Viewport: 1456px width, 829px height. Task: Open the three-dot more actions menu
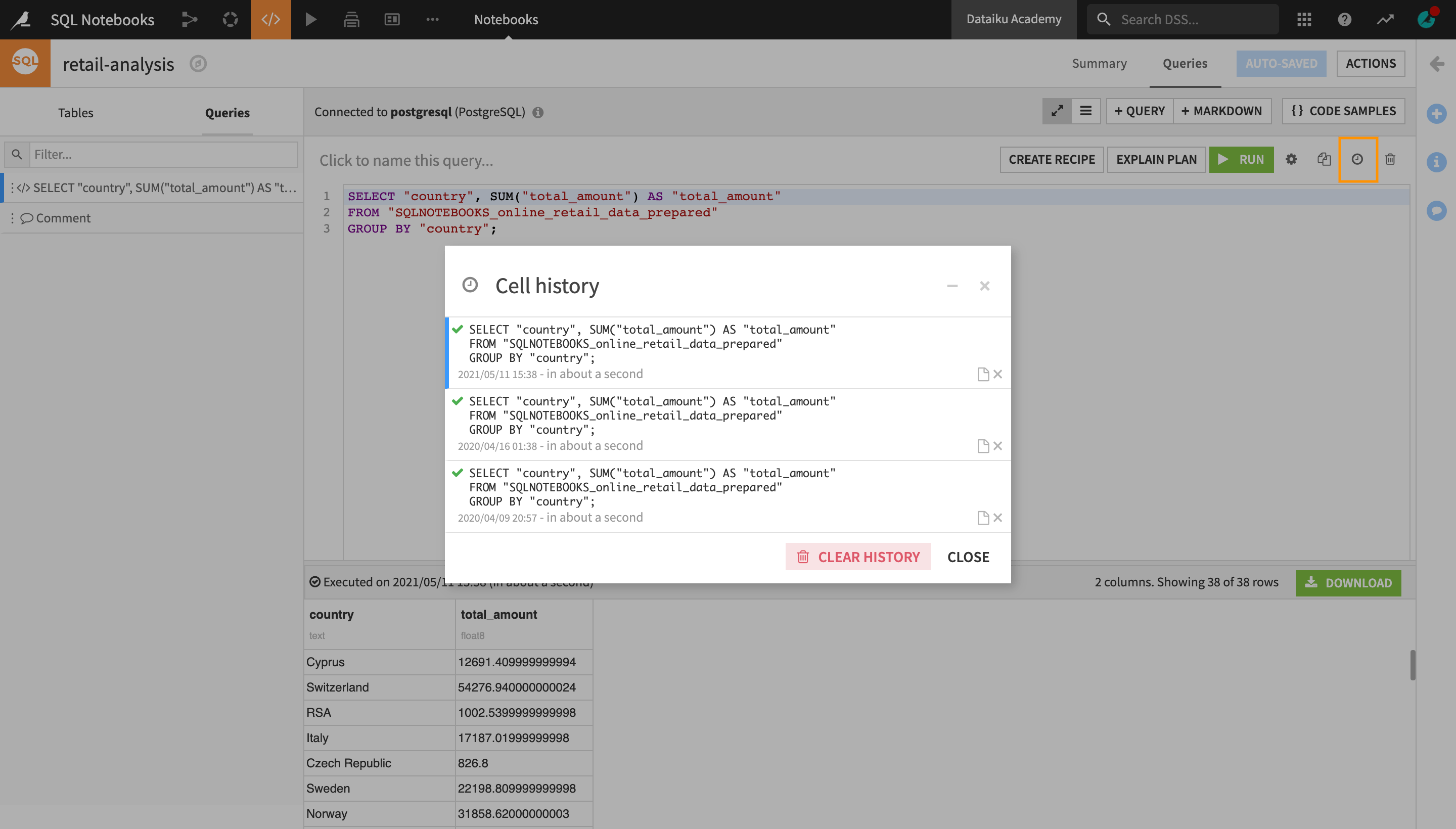pyautogui.click(x=433, y=19)
